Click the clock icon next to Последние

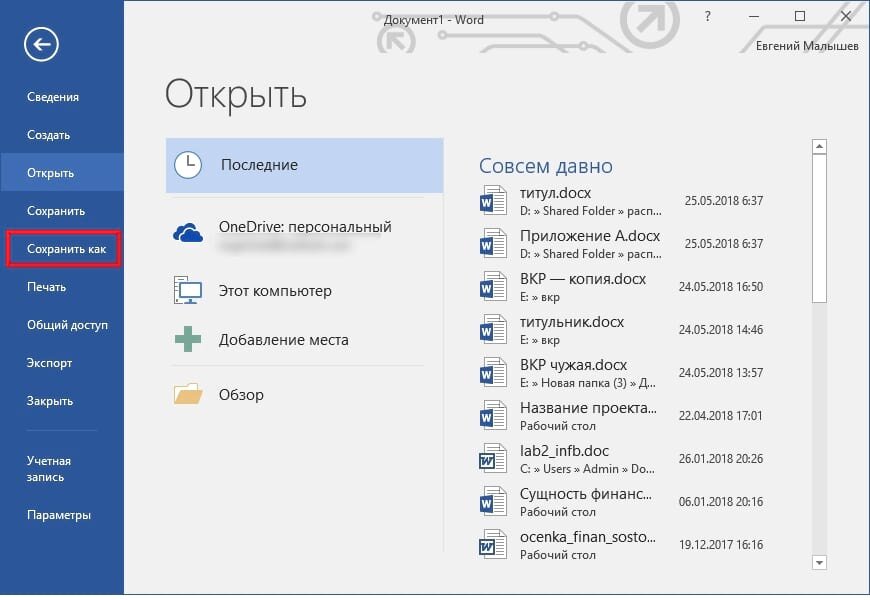pos(188,165)
